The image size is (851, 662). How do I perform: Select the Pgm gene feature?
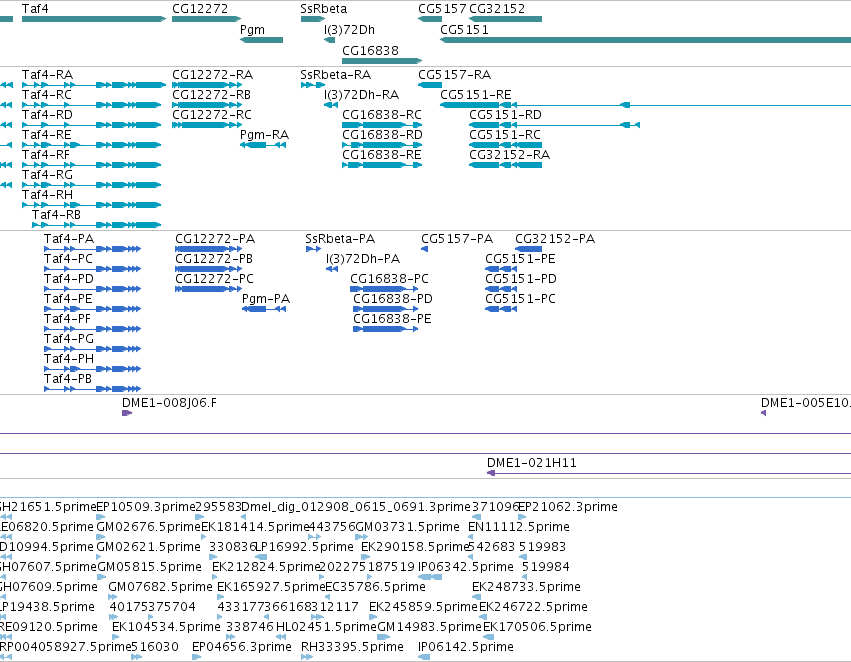click(x=262, y=40)
